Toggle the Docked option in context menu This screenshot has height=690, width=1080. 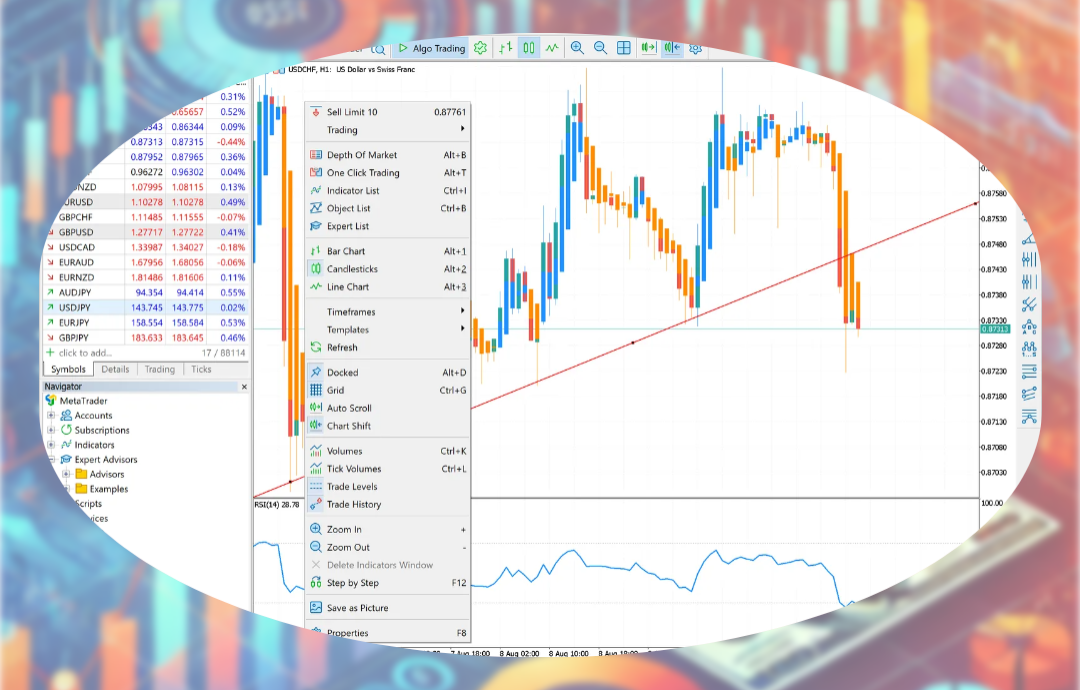(x=387, y=373)
